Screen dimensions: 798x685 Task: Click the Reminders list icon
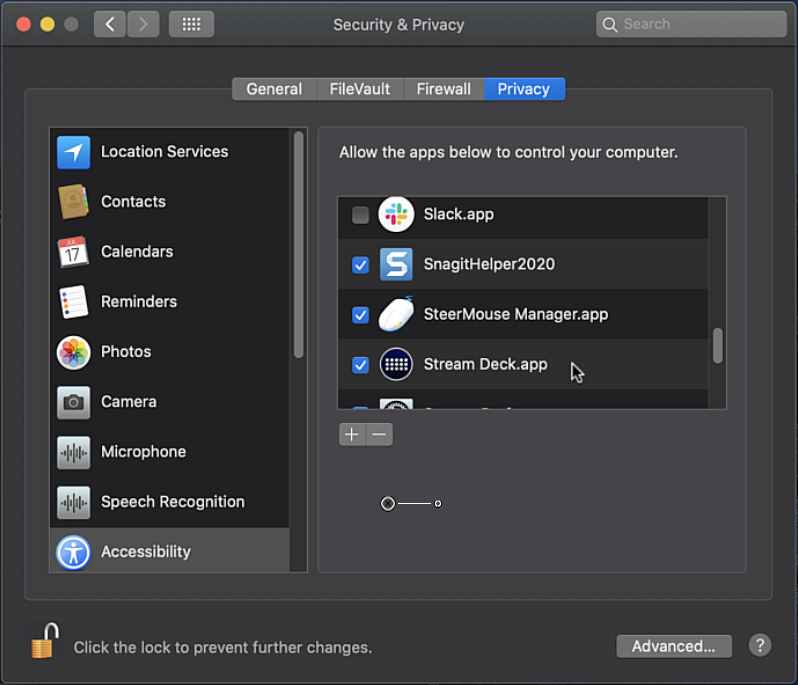(x=73, y=302)
